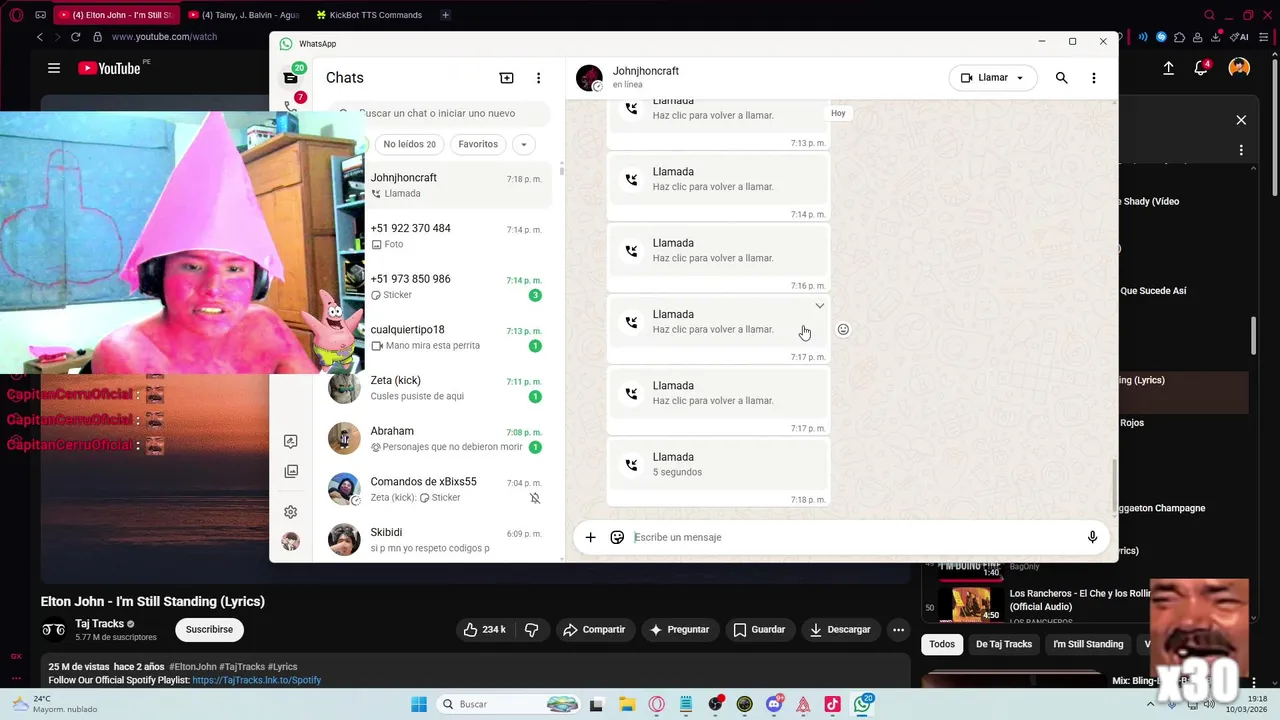1280x720 pixels.
Task: Click the Preguntar button
Action: [x=679, y=629]
